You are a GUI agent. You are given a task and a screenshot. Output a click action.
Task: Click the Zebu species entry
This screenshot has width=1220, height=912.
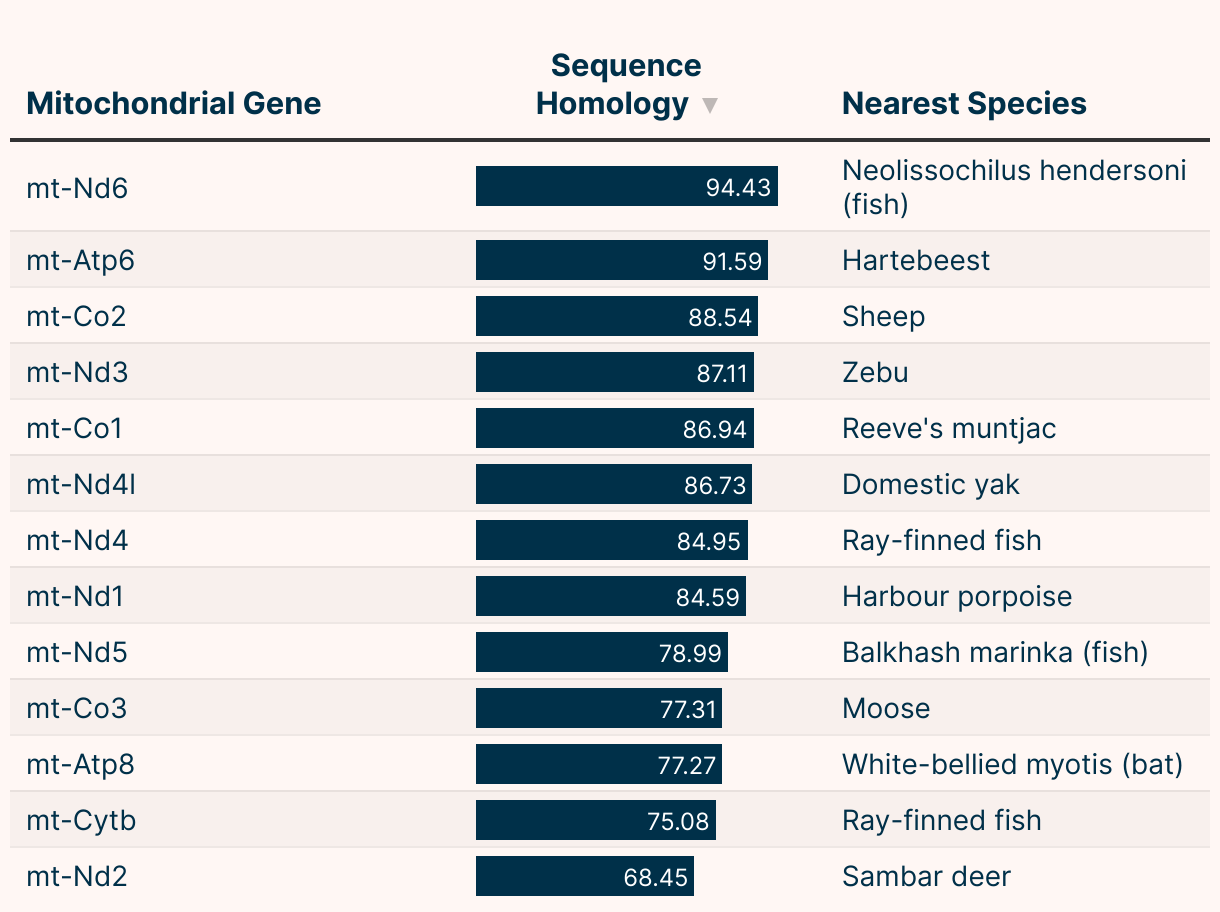[875, 373]
